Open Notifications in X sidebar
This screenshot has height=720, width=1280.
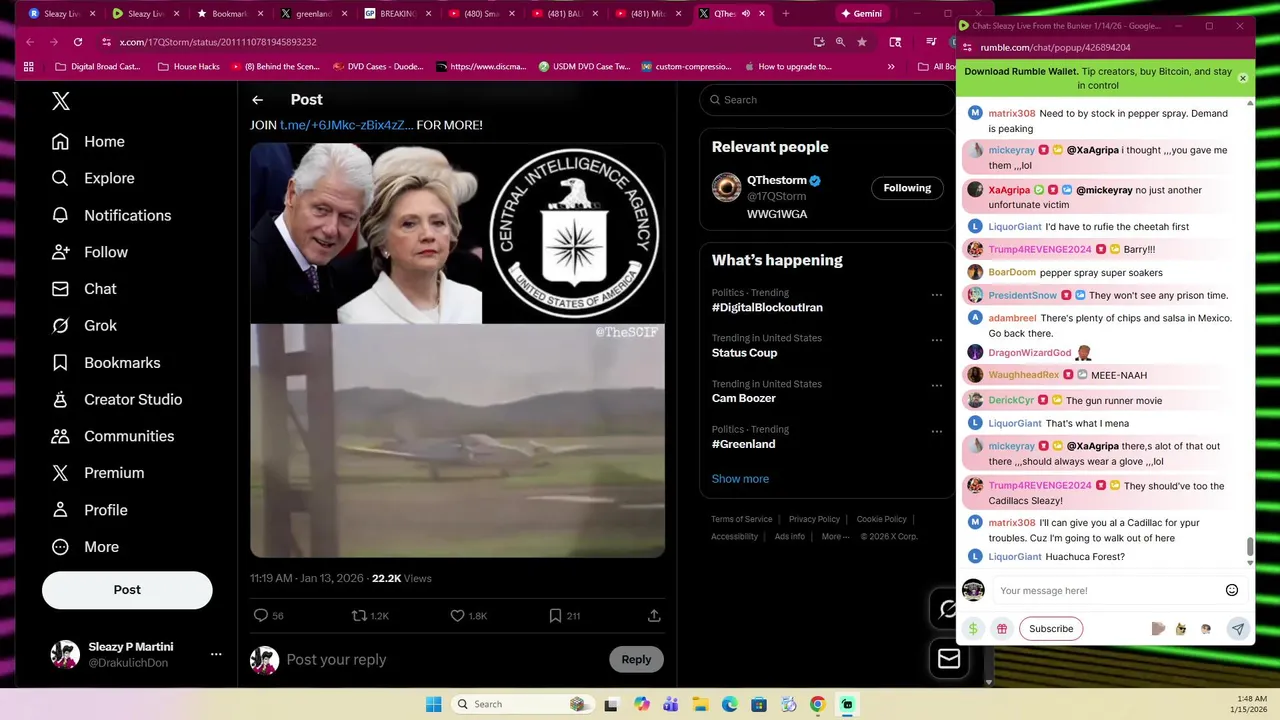point(111,215)
